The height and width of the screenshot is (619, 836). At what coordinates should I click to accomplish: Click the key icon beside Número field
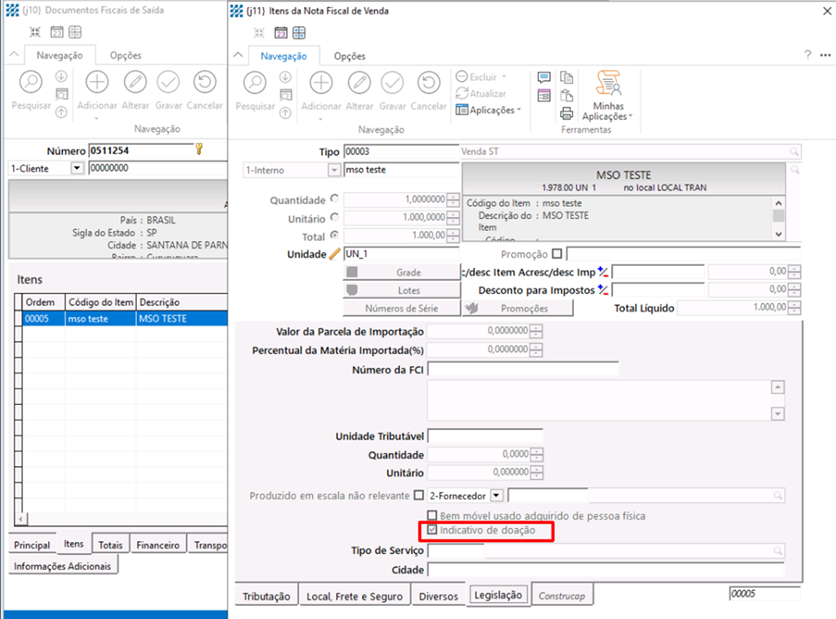pos(199,150)
